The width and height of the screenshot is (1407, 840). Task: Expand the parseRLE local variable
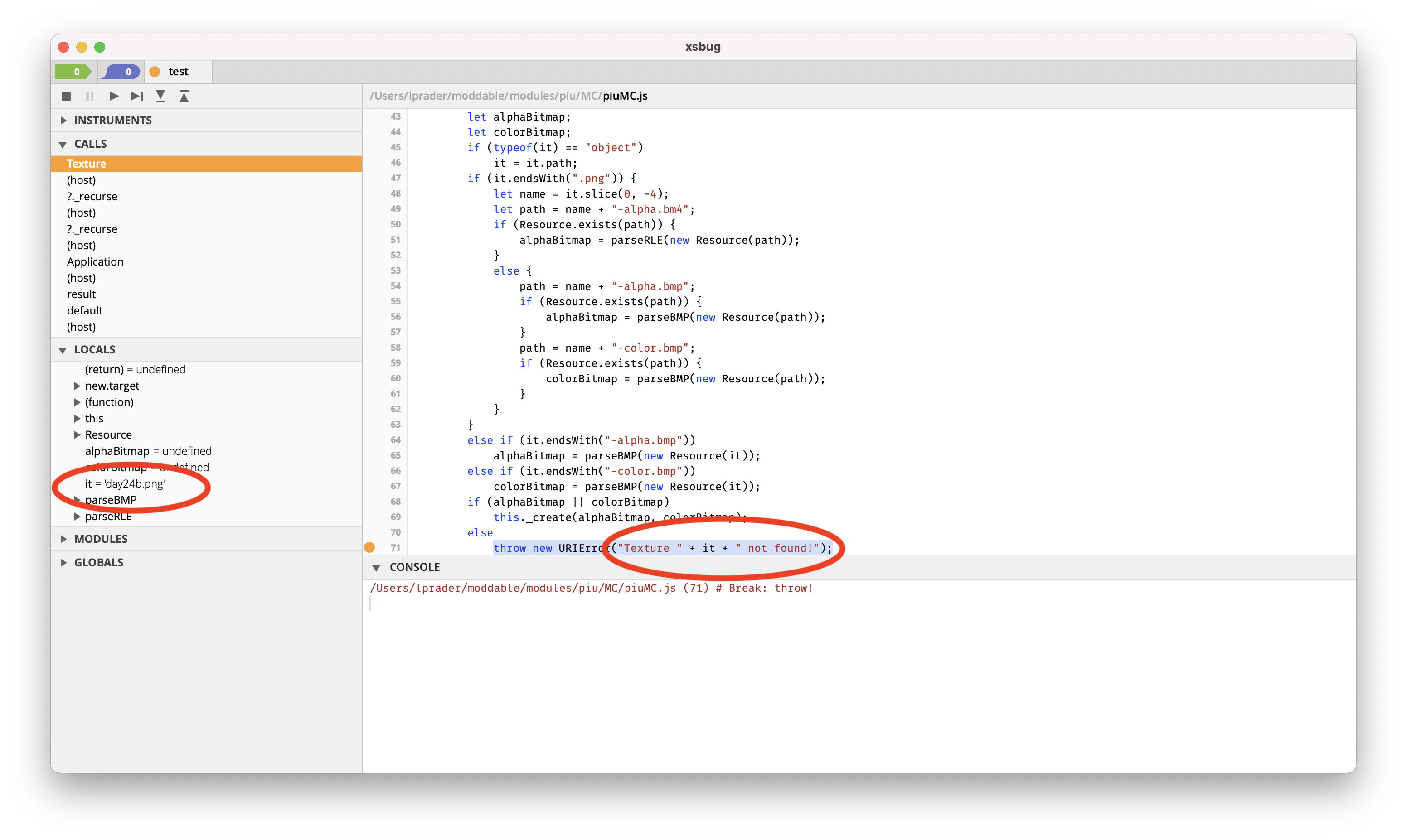[78, 516]
